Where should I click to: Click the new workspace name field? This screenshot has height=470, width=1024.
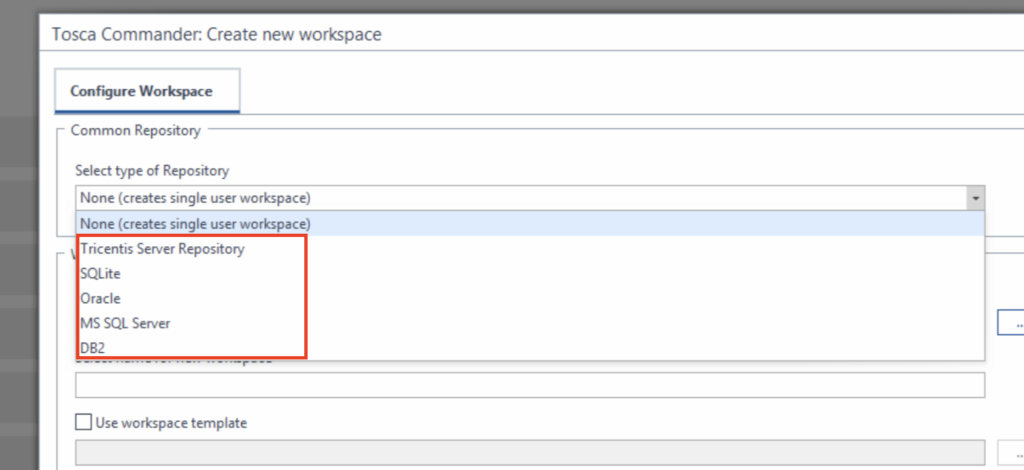[530, 384]
